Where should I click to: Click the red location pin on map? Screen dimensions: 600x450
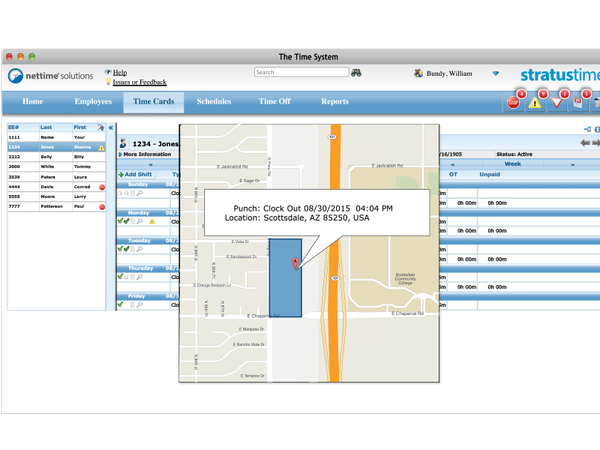[x=295, y=263]
